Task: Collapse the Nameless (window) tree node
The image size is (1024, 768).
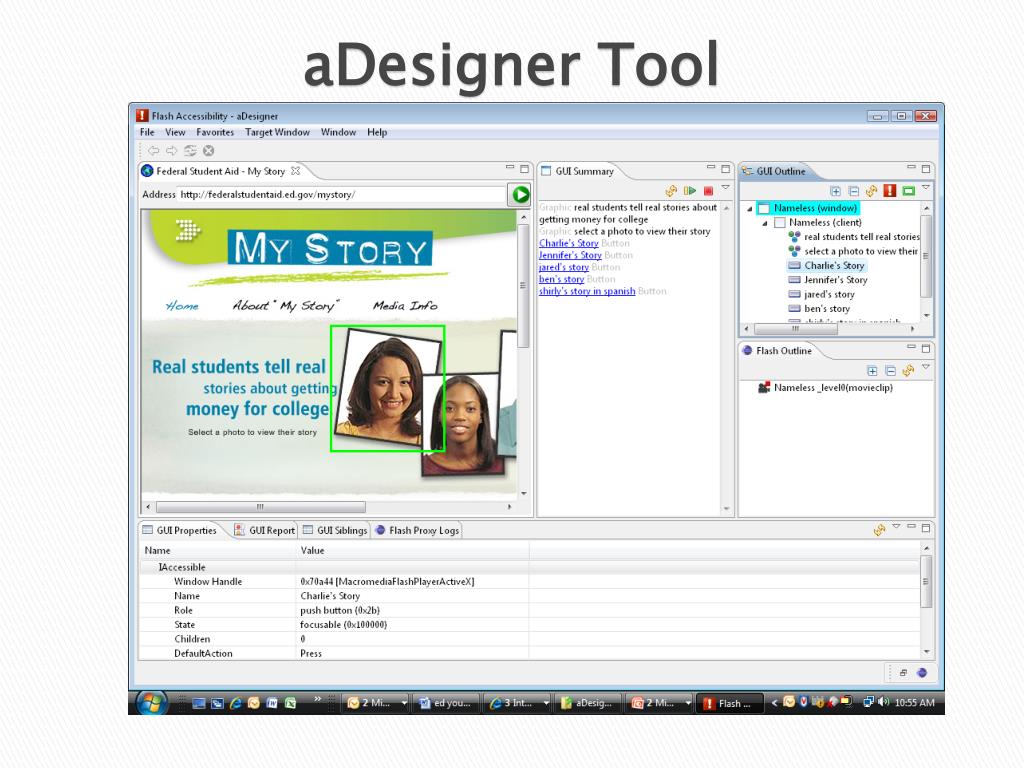Action: click(750, 209)
